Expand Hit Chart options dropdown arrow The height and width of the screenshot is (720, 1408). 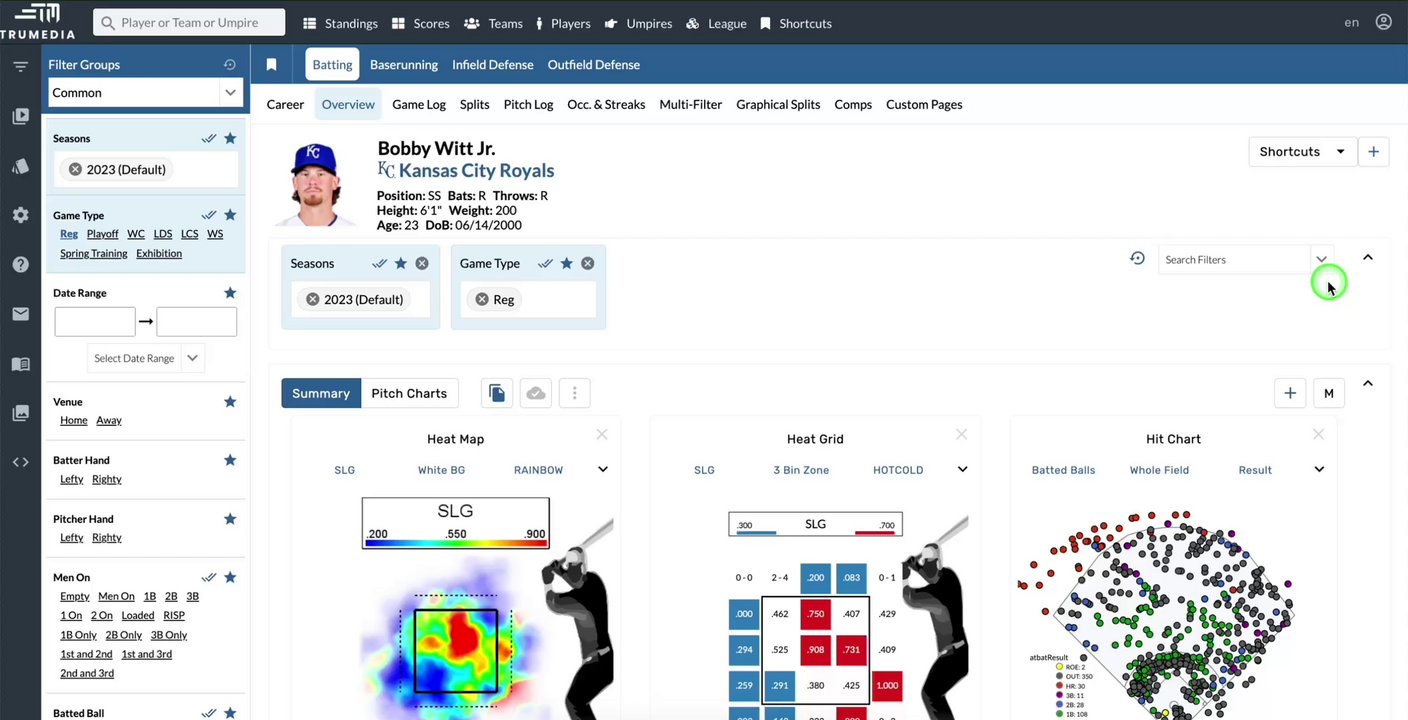coord(1319,469)
